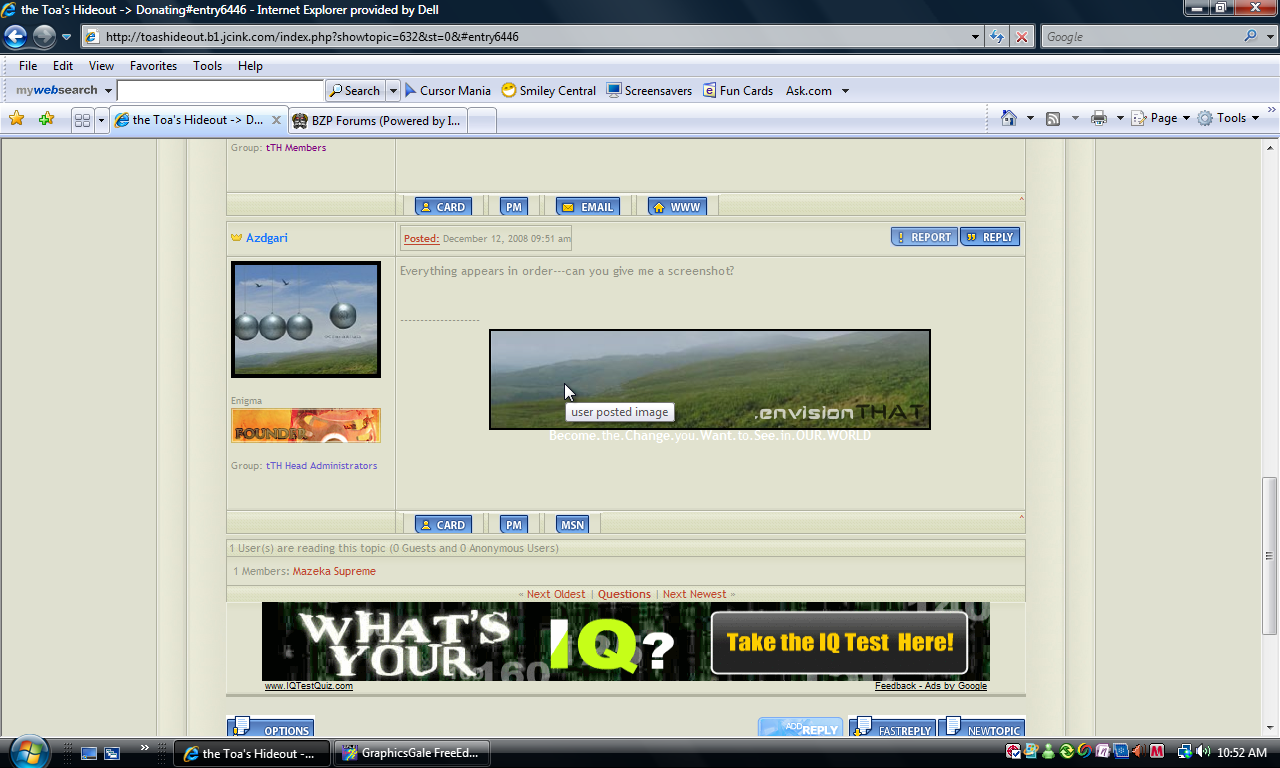Open the Home button dropdown arrow
1280x768 pixels.
click(1030, 118)
